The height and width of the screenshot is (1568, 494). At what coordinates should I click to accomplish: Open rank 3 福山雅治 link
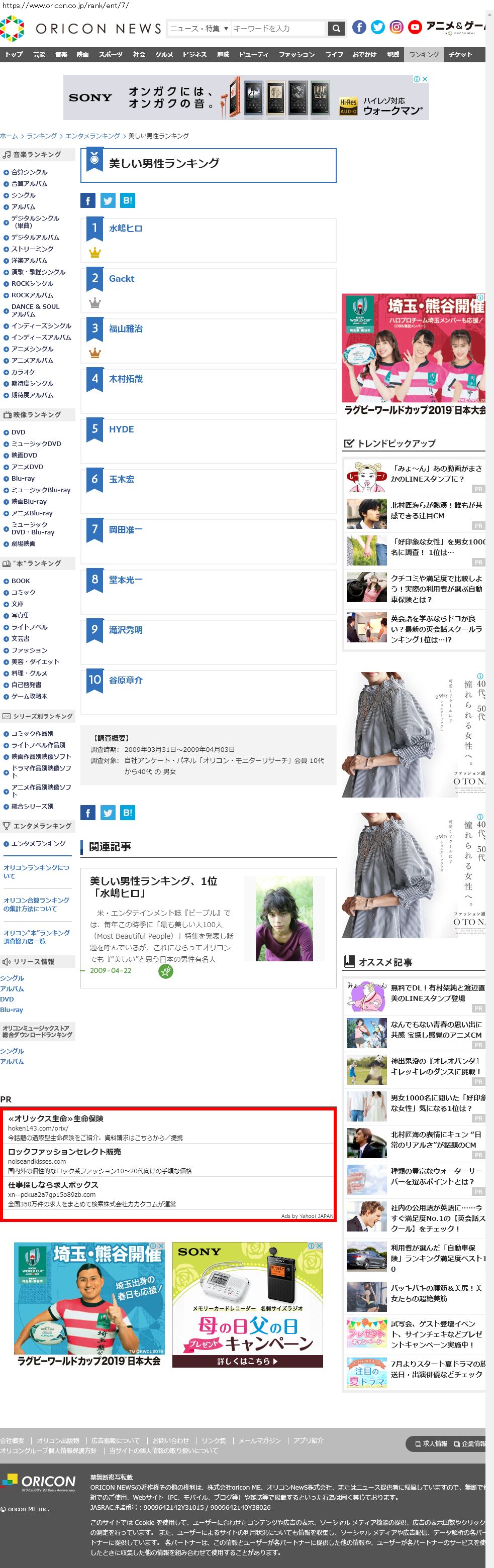click(x=126, y=328)
